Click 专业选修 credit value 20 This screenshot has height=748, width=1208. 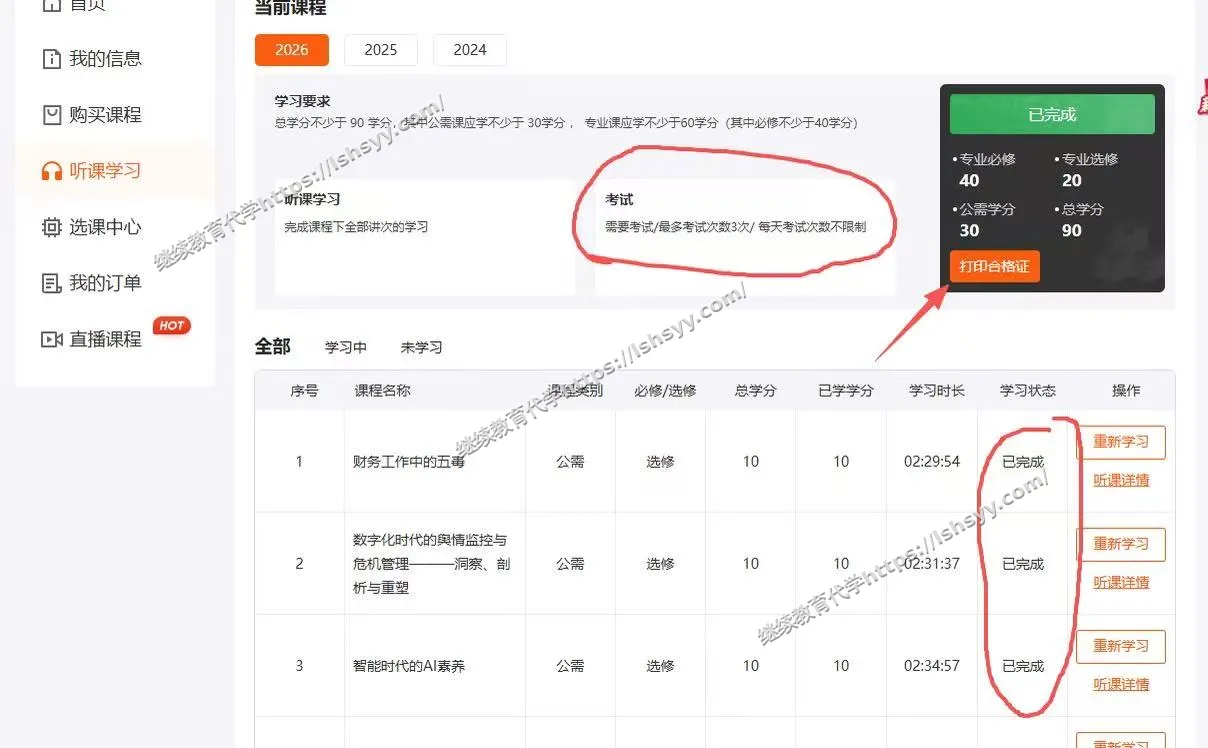pos(1072,181)
